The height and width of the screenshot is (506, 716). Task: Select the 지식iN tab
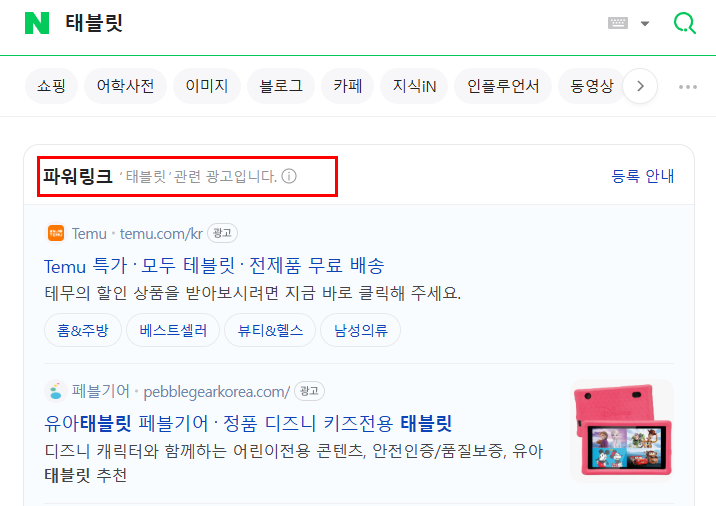click(x=414, y=86)
